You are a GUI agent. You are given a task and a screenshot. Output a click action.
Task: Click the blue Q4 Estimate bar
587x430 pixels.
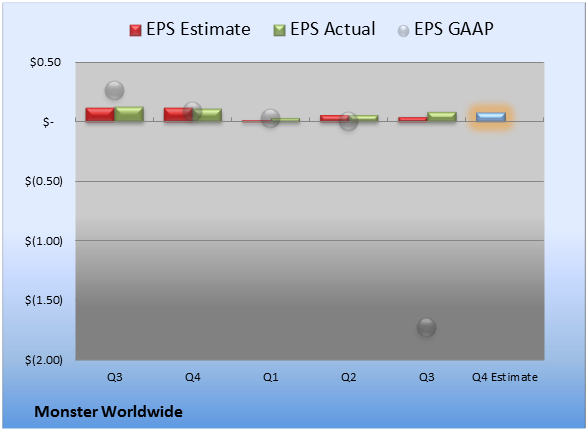[x=491, y=117]
